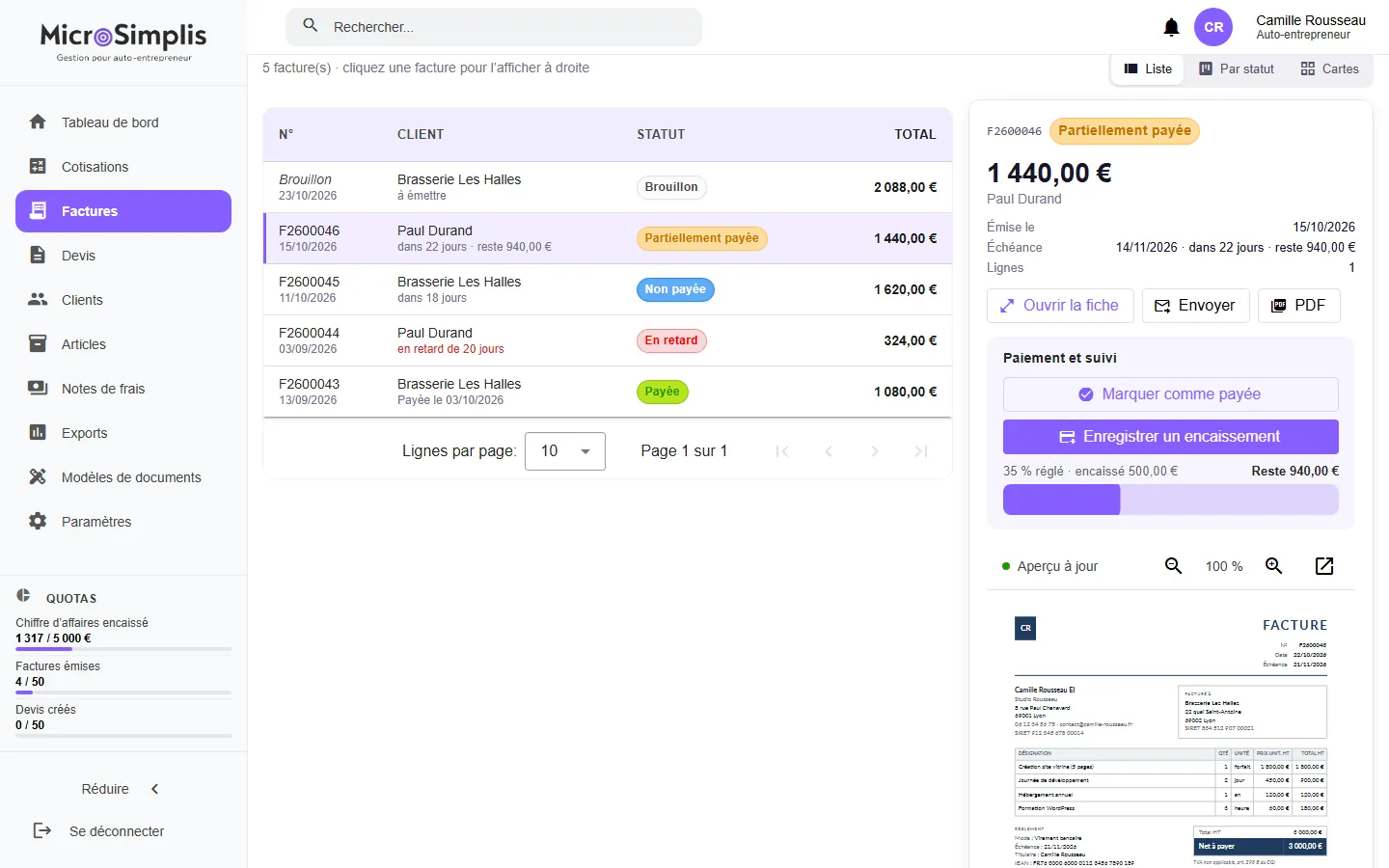Download the invoice PDF button
The image size is (1389, 868).
pyautogui.click(x=1299, y=306)
